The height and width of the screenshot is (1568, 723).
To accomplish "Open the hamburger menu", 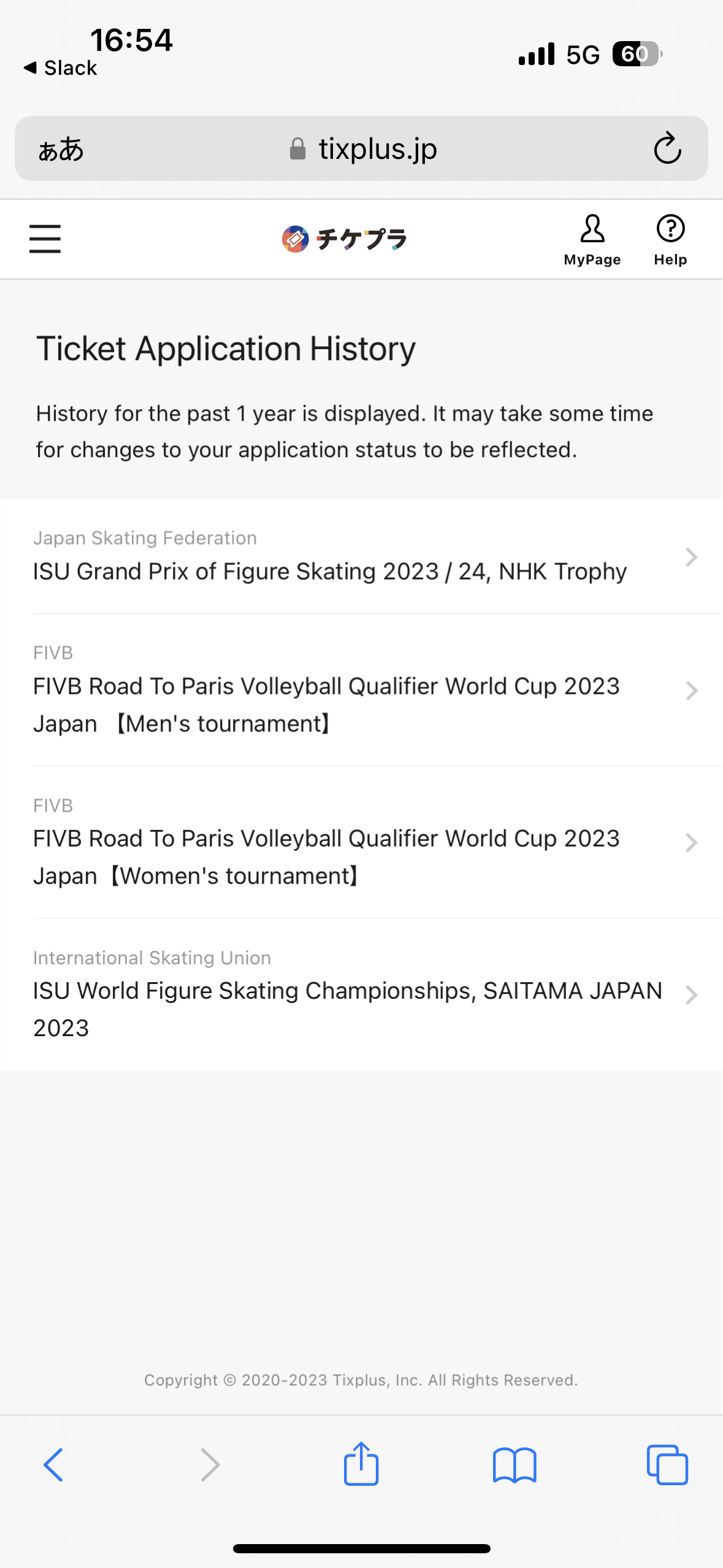I will pos(45,239).
